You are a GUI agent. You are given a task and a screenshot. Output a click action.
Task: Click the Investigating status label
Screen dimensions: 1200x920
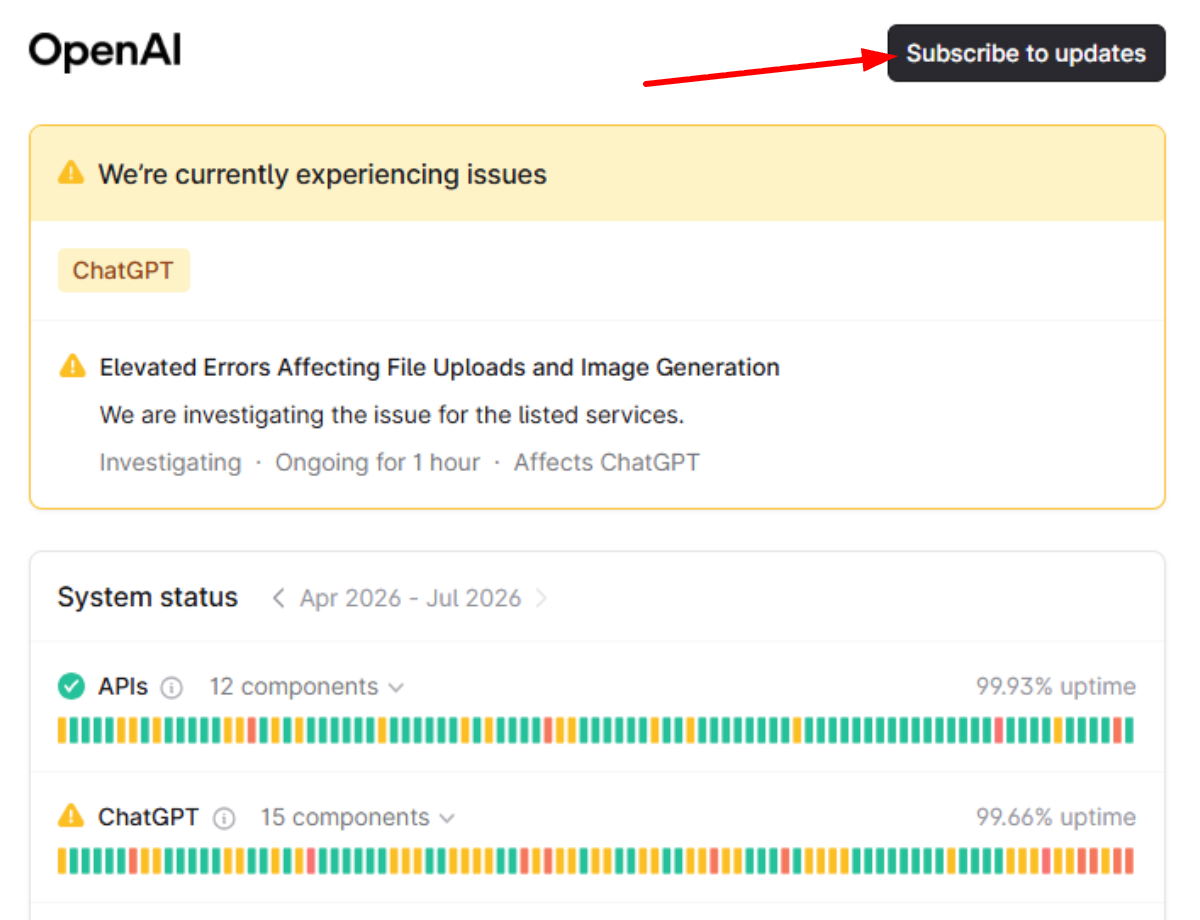170,463
